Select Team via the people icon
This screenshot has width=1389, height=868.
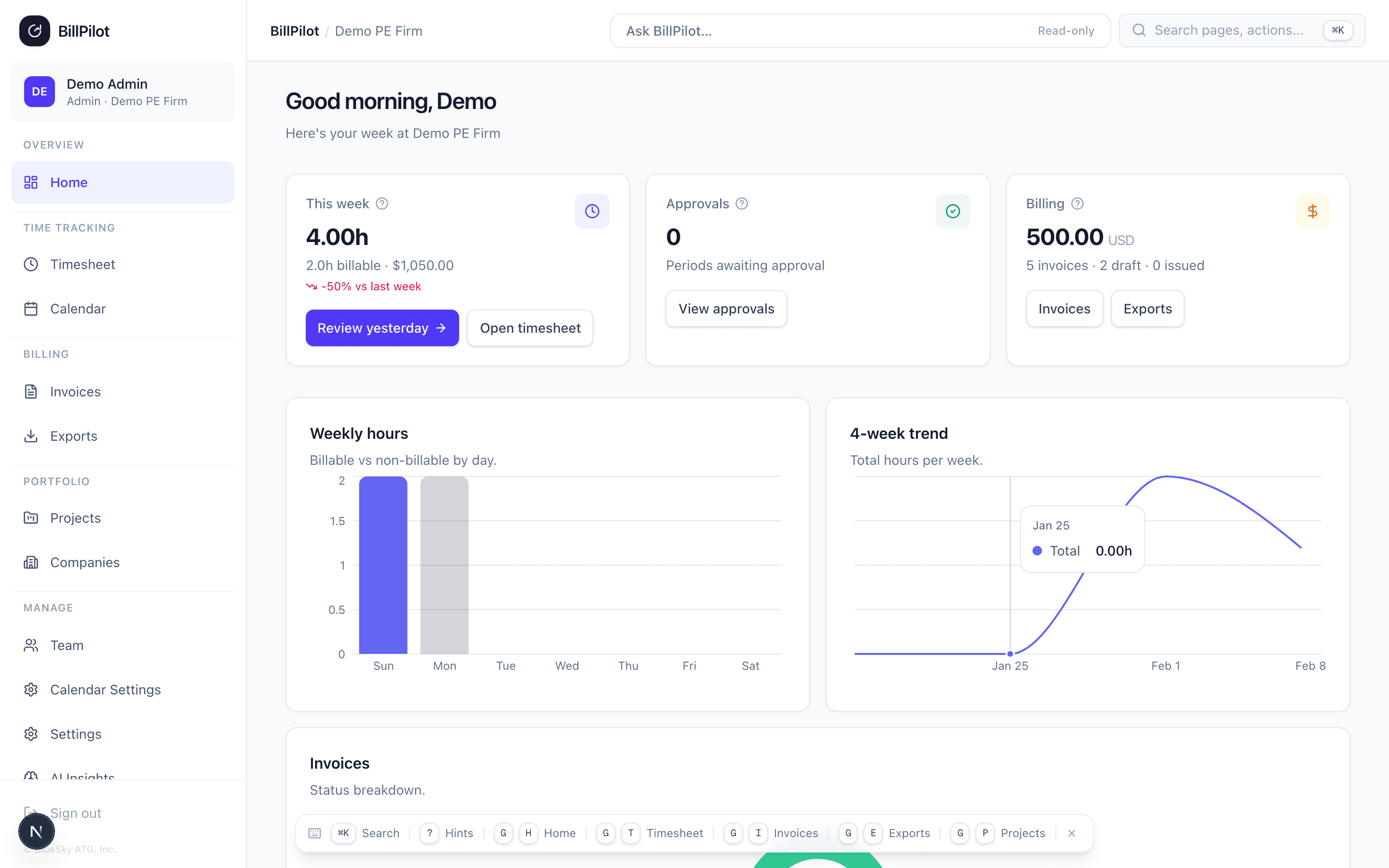point(31,645)
